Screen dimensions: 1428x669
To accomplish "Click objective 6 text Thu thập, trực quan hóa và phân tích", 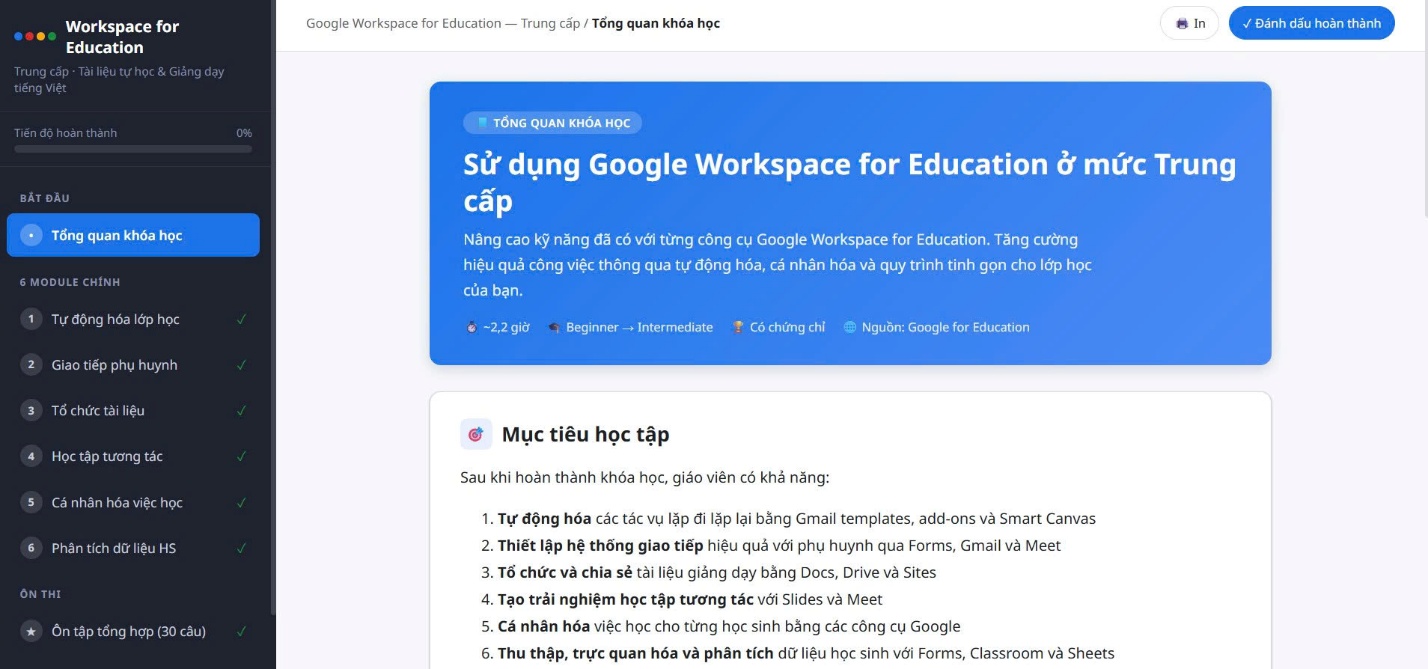I will tap(636, 654).
